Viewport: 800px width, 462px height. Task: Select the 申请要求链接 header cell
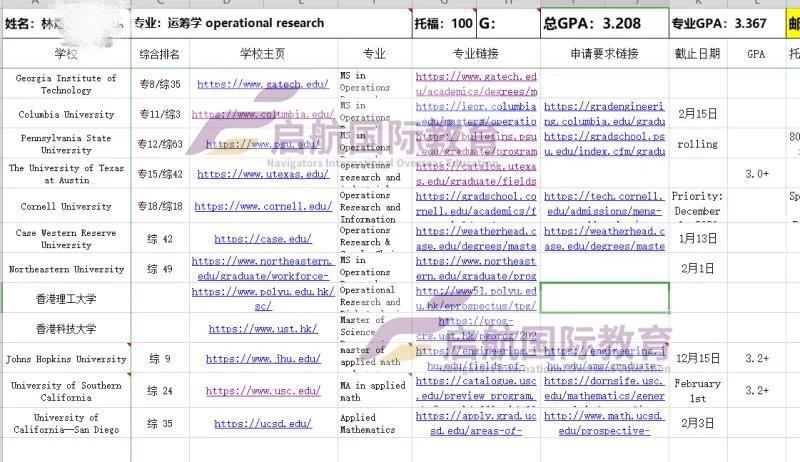click(x=605, y=54)
